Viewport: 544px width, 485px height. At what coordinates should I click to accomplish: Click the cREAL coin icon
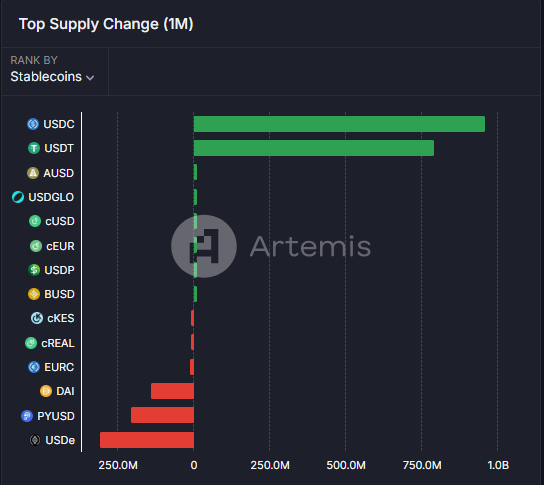pos(31,343)
